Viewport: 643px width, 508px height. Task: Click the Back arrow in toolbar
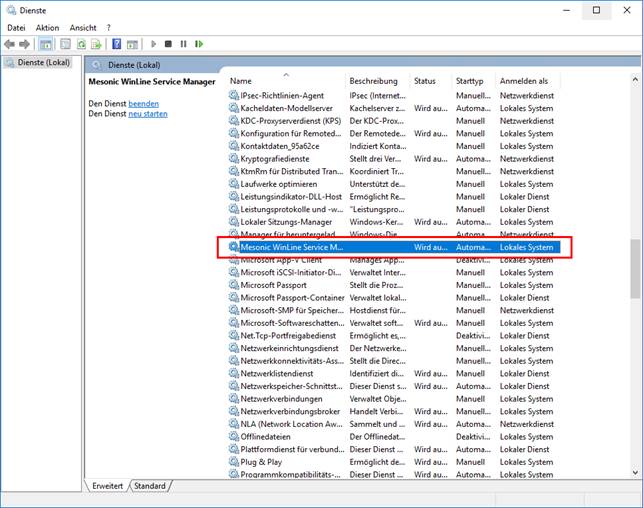pos(10,44)
